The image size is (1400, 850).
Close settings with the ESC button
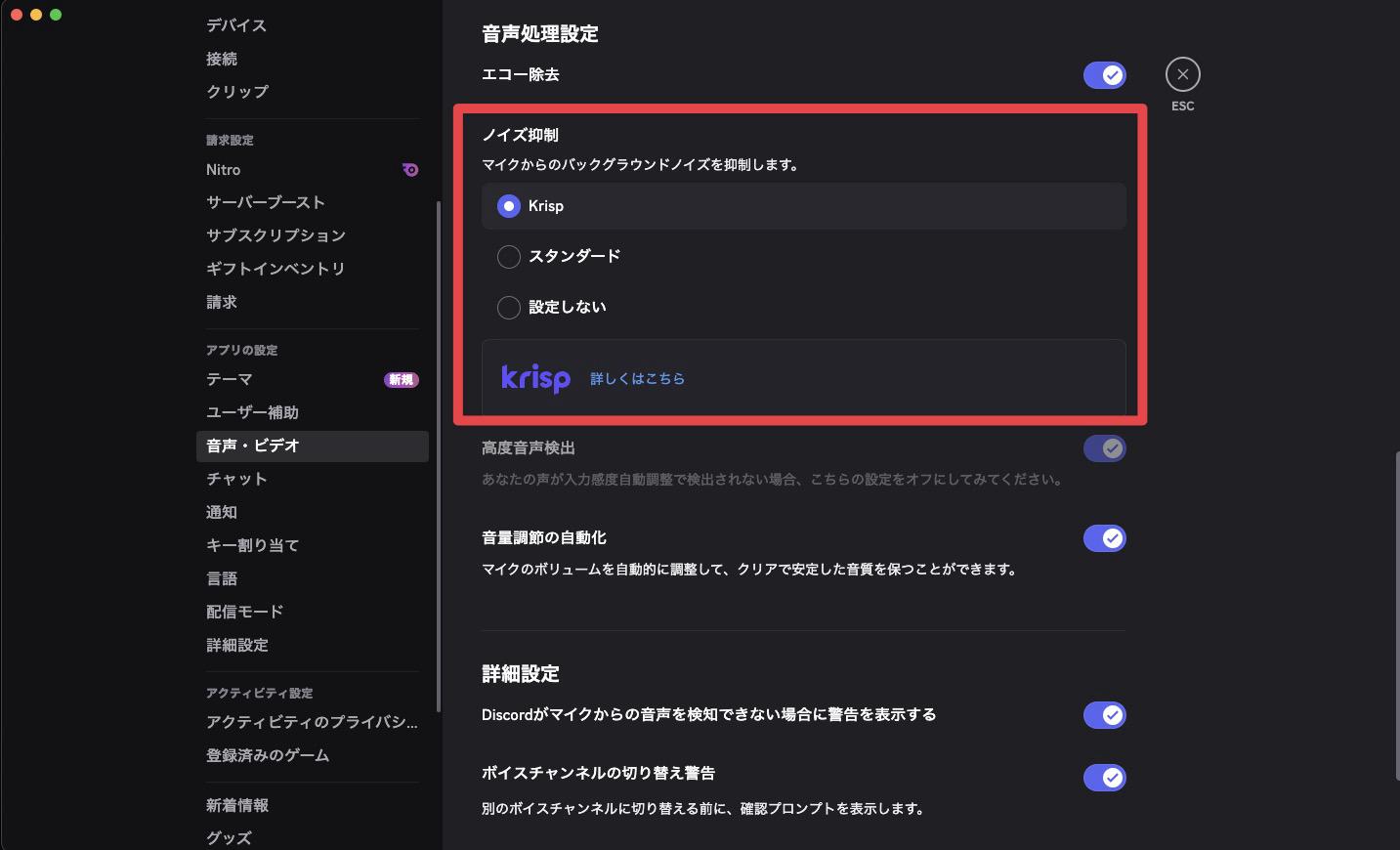(1182, 73)
